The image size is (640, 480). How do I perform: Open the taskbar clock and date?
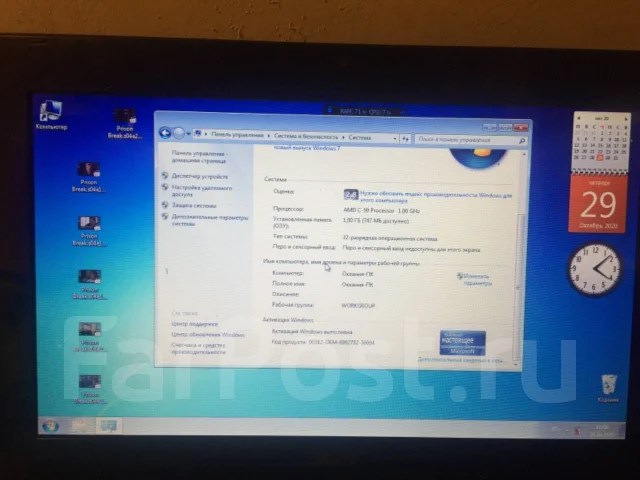coord(602,431)
